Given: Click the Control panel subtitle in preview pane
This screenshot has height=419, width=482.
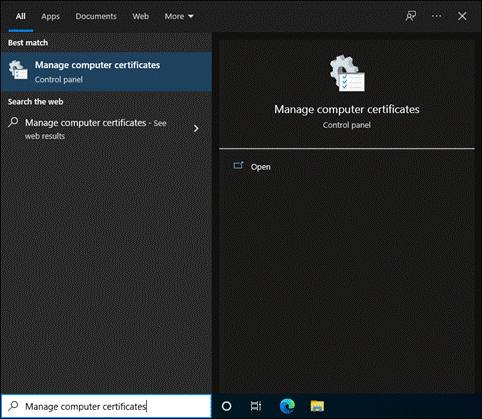Looking at the screenshot, I should click(347, 125).
